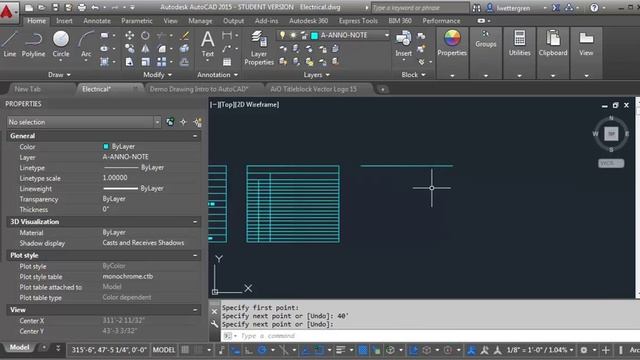
Task: Open the Utilities calculator panel
Action: 520,43
